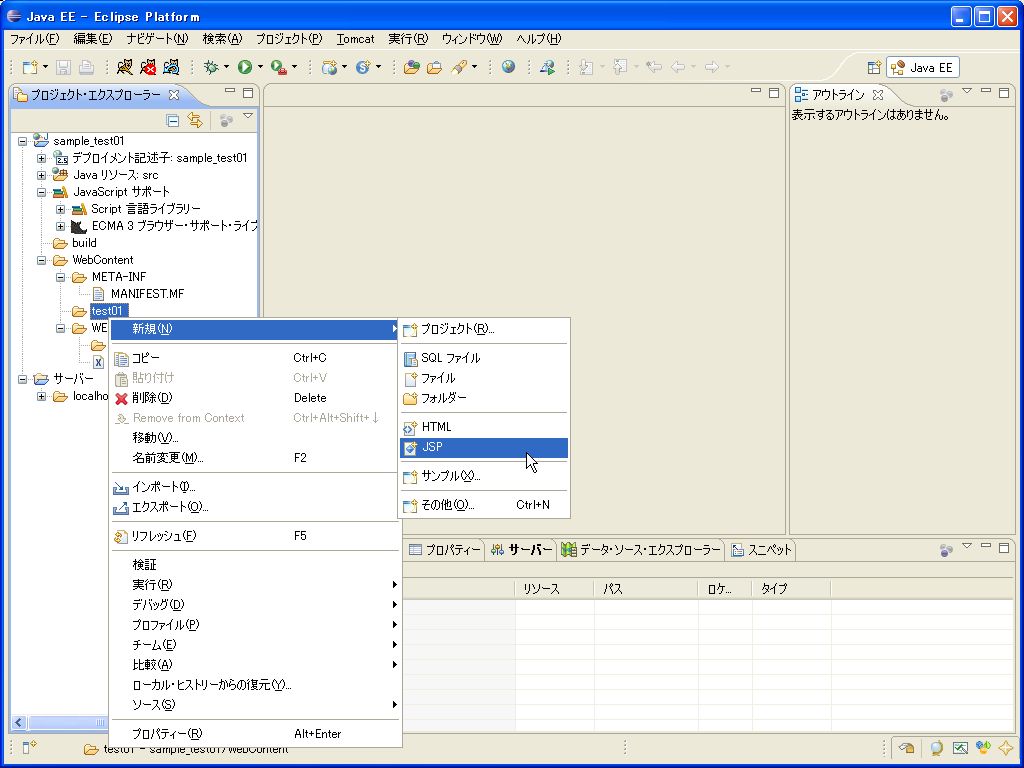Click the Save icon in the toolbar
The width and height of the screenshot is (1024, 768).
tap(63, 67)
